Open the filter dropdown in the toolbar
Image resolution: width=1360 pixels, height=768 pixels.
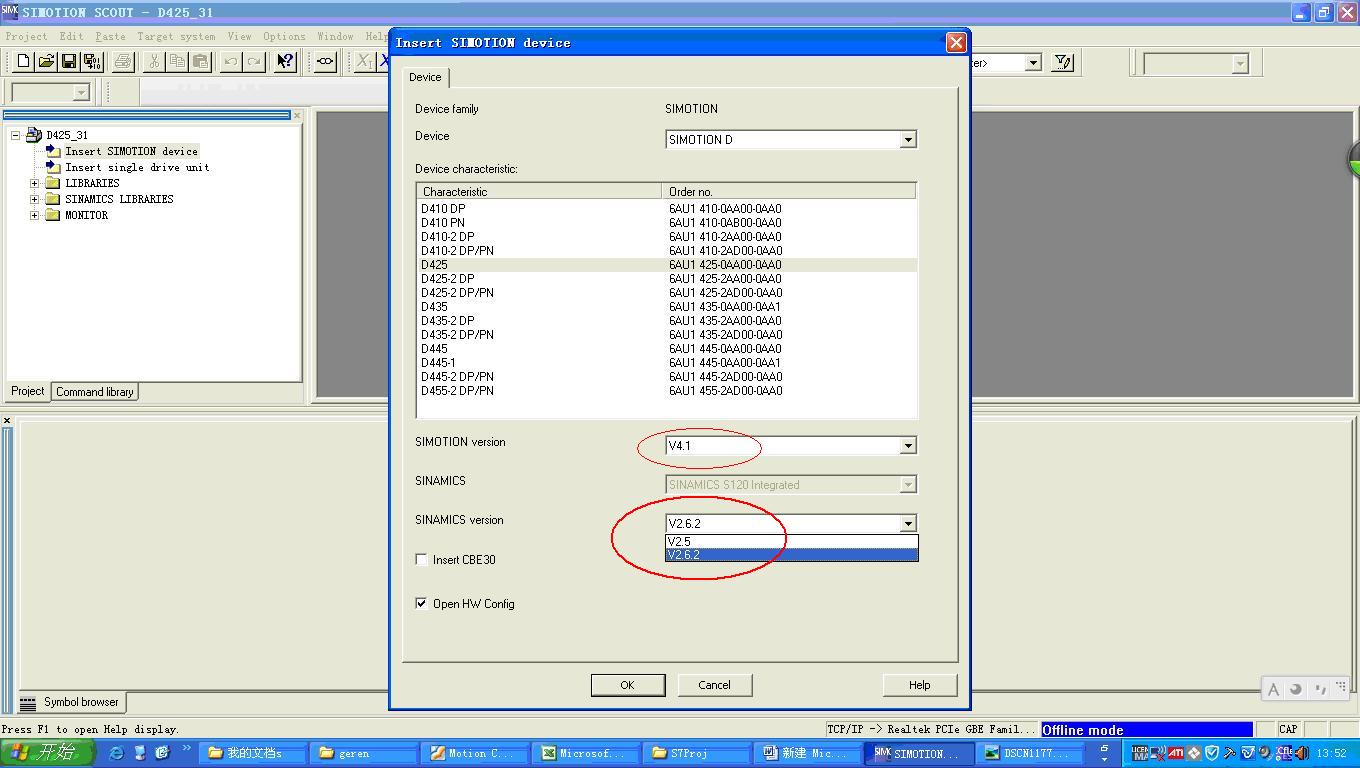[1033, 63]
